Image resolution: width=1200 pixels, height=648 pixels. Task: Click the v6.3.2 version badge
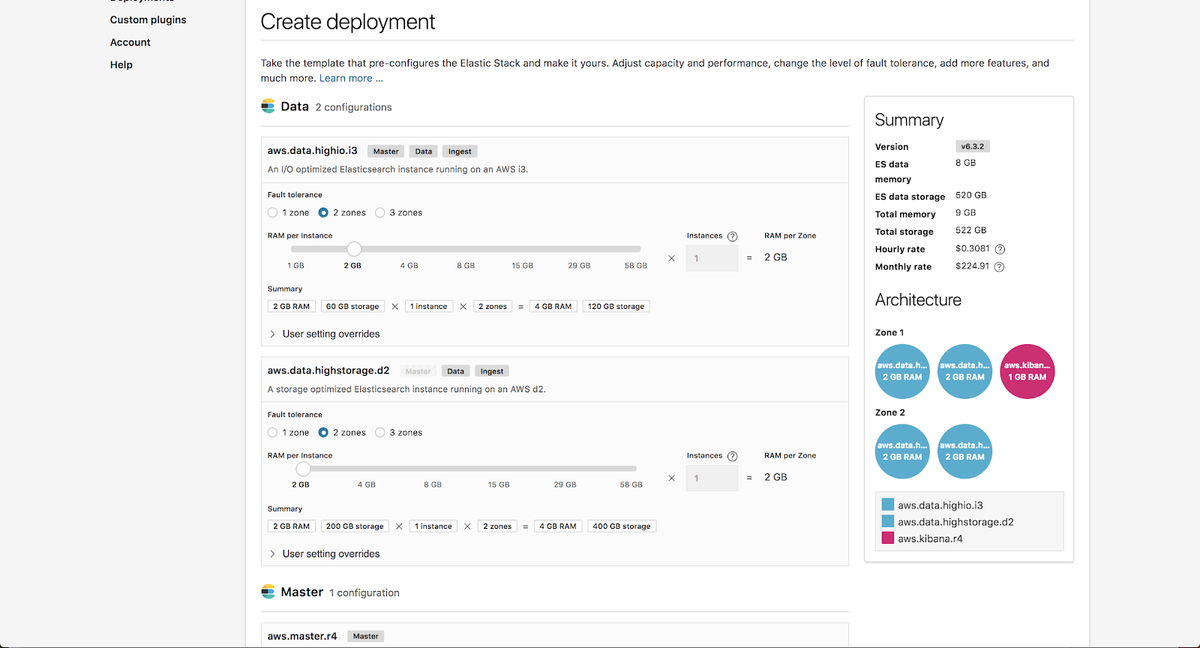pos(974,146)
